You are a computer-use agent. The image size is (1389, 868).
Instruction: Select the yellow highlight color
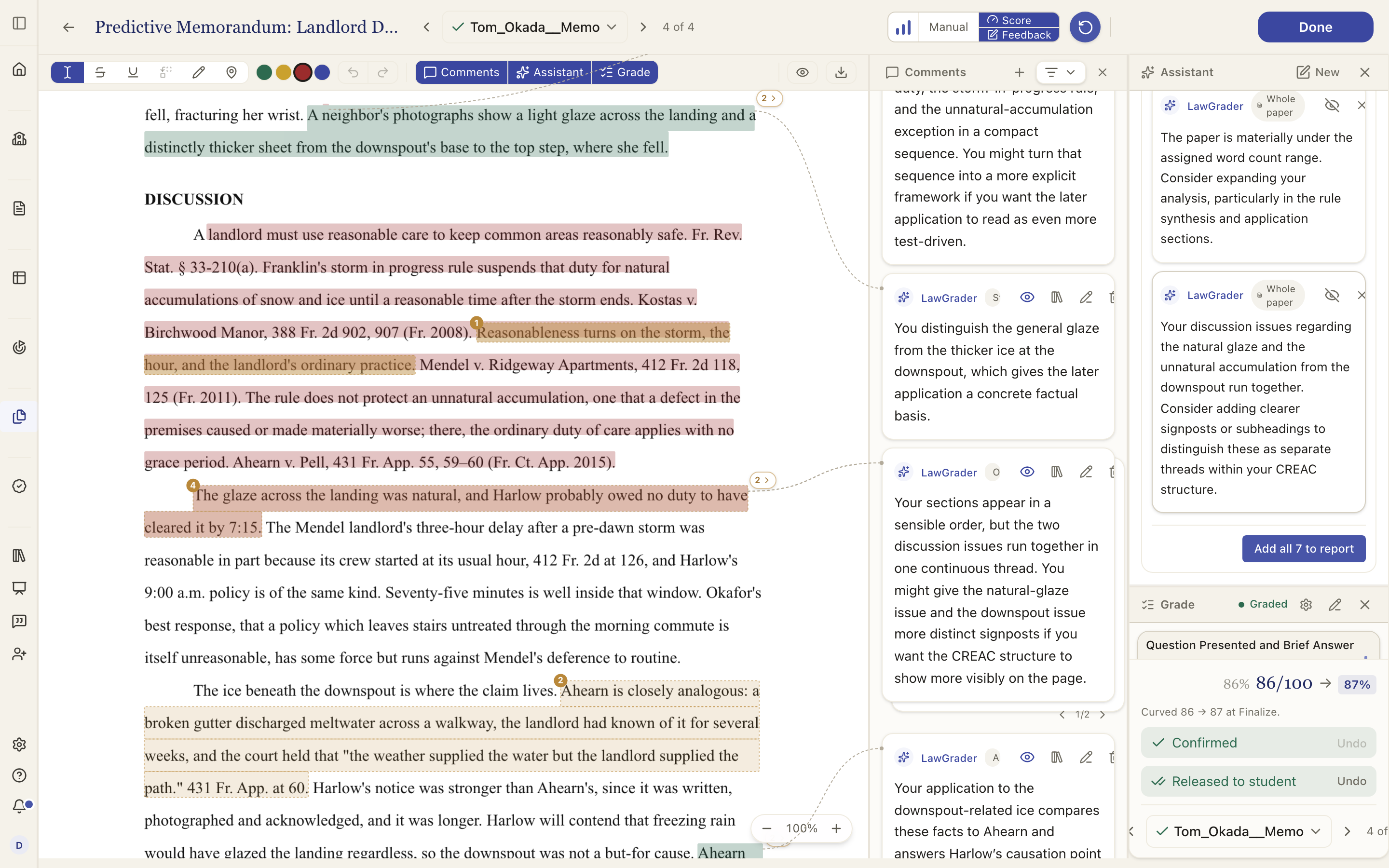pos(284,72)
